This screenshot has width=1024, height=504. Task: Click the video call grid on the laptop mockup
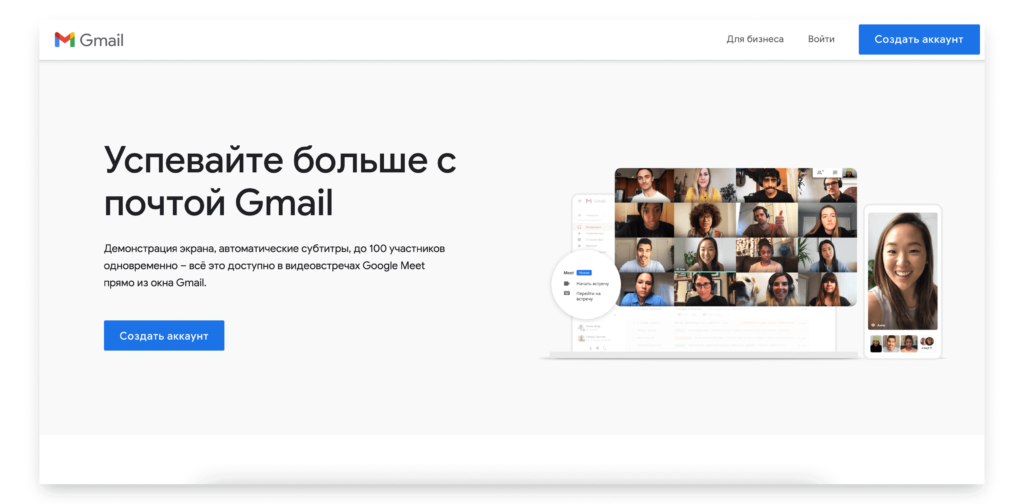pos(736,237)
